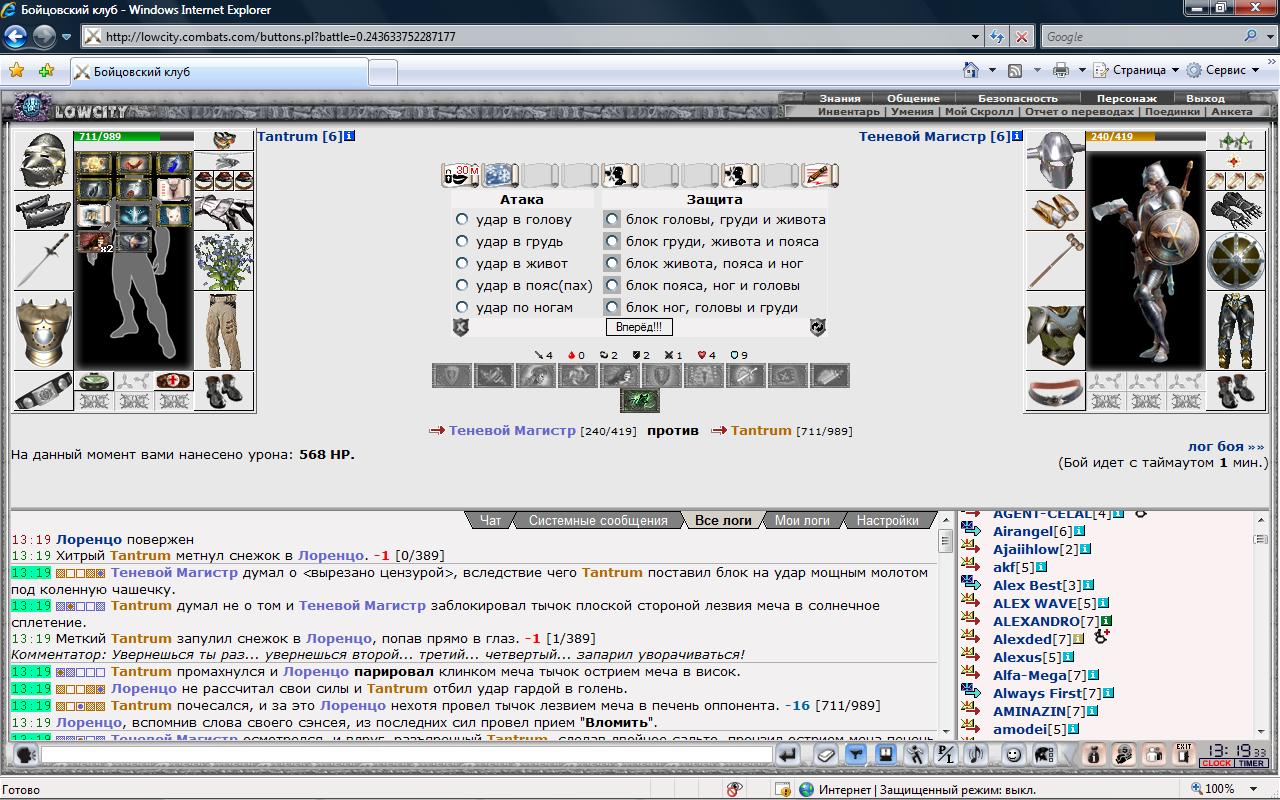
Task: Click the Internet Explorer favorites star
Action: click(17, 71)
